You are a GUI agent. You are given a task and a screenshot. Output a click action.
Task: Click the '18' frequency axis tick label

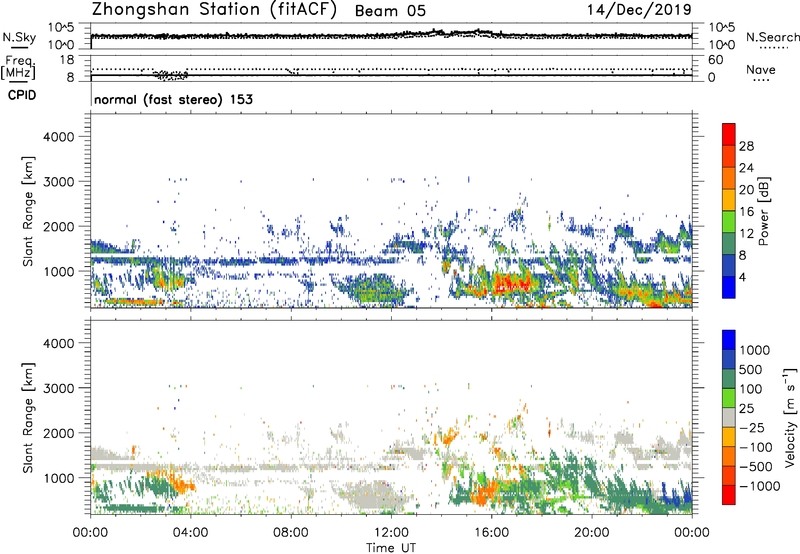tap(67, 60)
